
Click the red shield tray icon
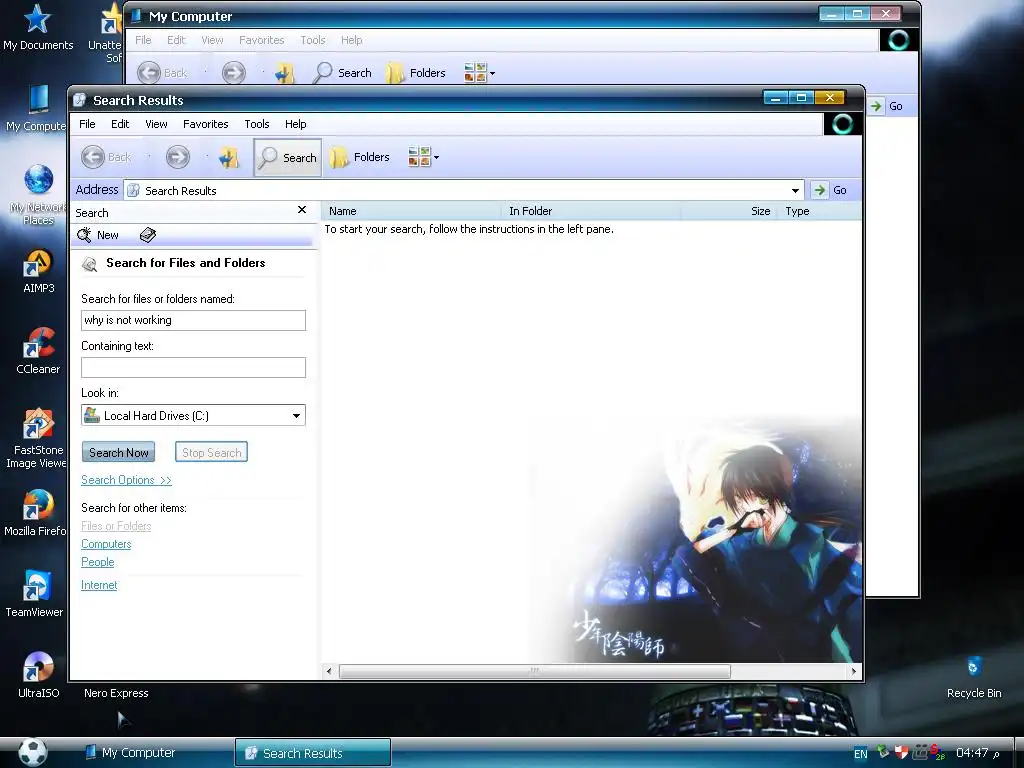901,752
